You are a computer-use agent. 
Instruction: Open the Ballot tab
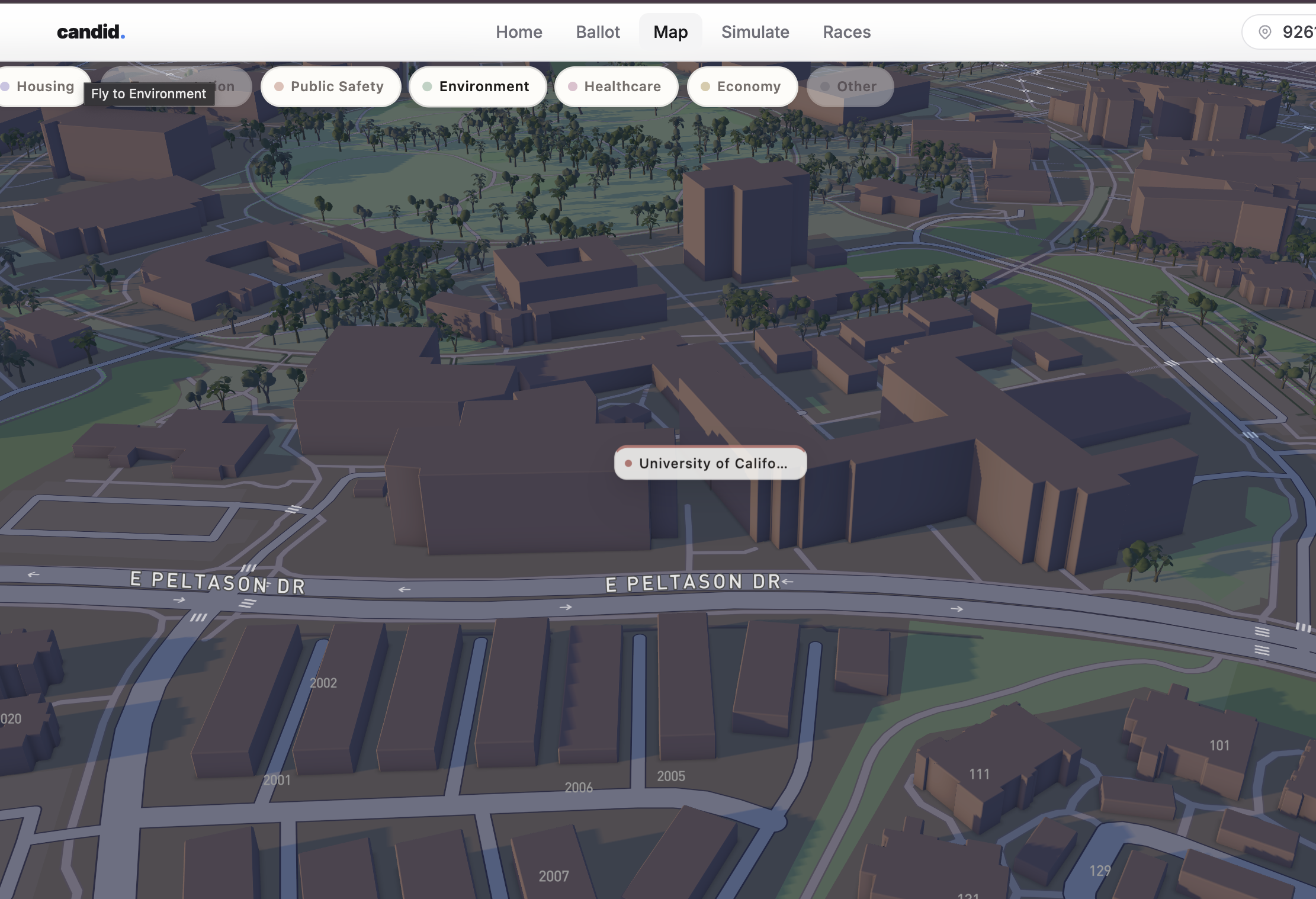point(598,32)
